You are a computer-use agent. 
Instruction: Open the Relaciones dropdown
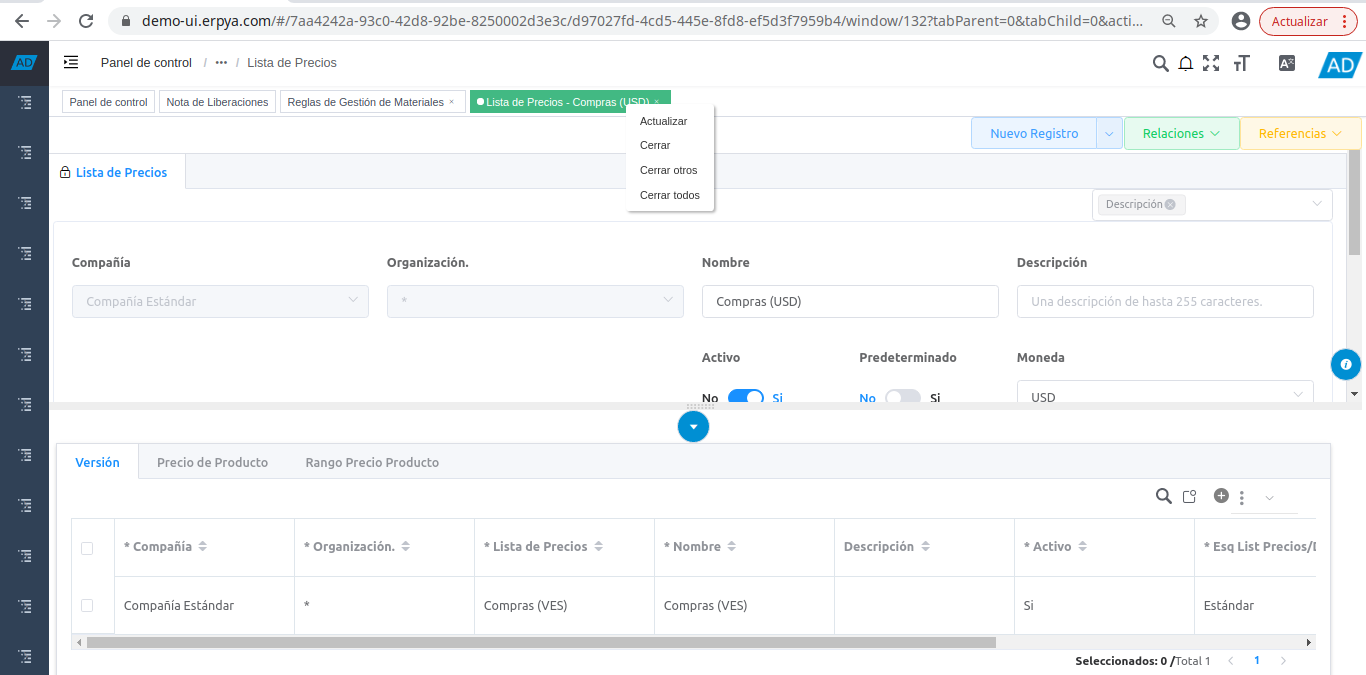tap(1181, 133)
